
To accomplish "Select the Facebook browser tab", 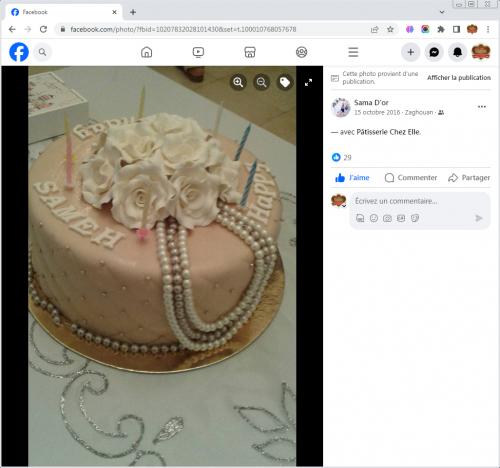I will pyautogui.click(x=63, y=12).
